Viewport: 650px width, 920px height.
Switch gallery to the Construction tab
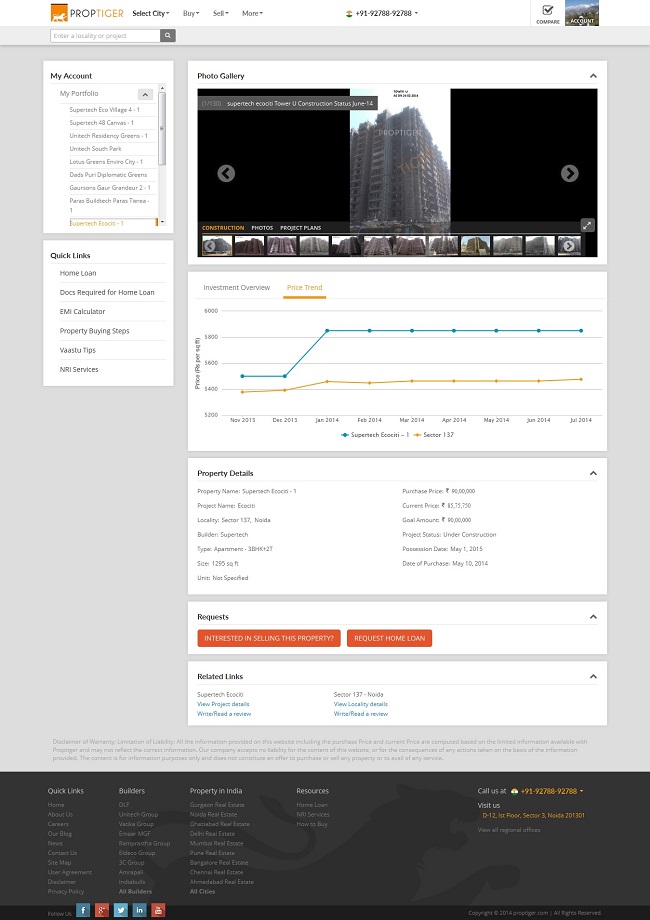[x=223, y=228]
